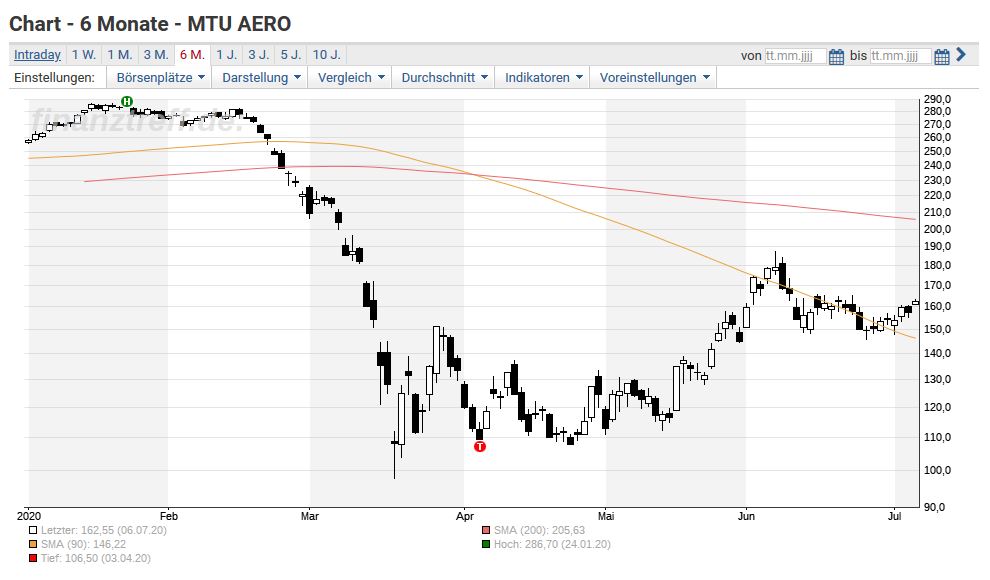
Task: Select the 10 J. time range
Action: coord(326,55)
